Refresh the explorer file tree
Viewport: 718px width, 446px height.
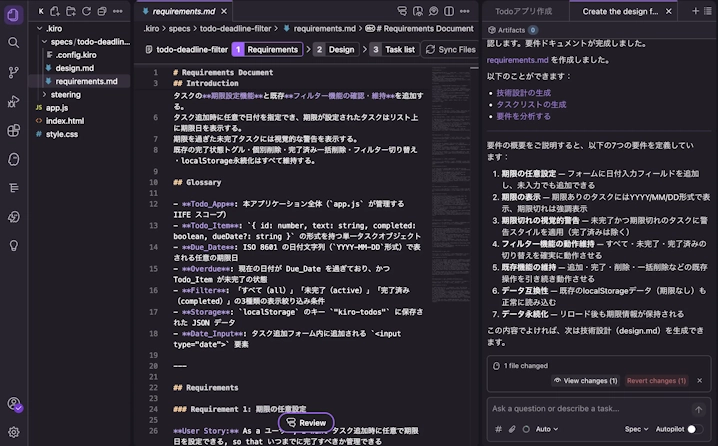click(x=86, y=11)
